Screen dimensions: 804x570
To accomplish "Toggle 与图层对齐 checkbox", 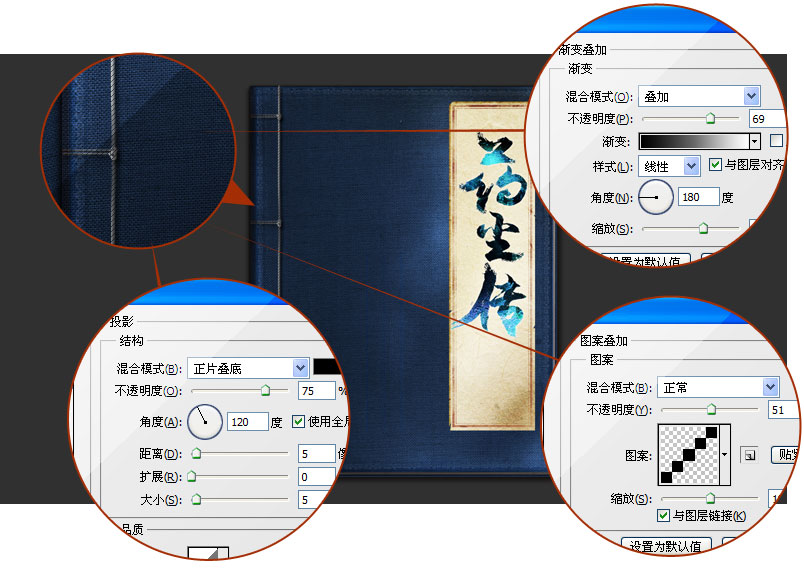I will pos(715,165).
